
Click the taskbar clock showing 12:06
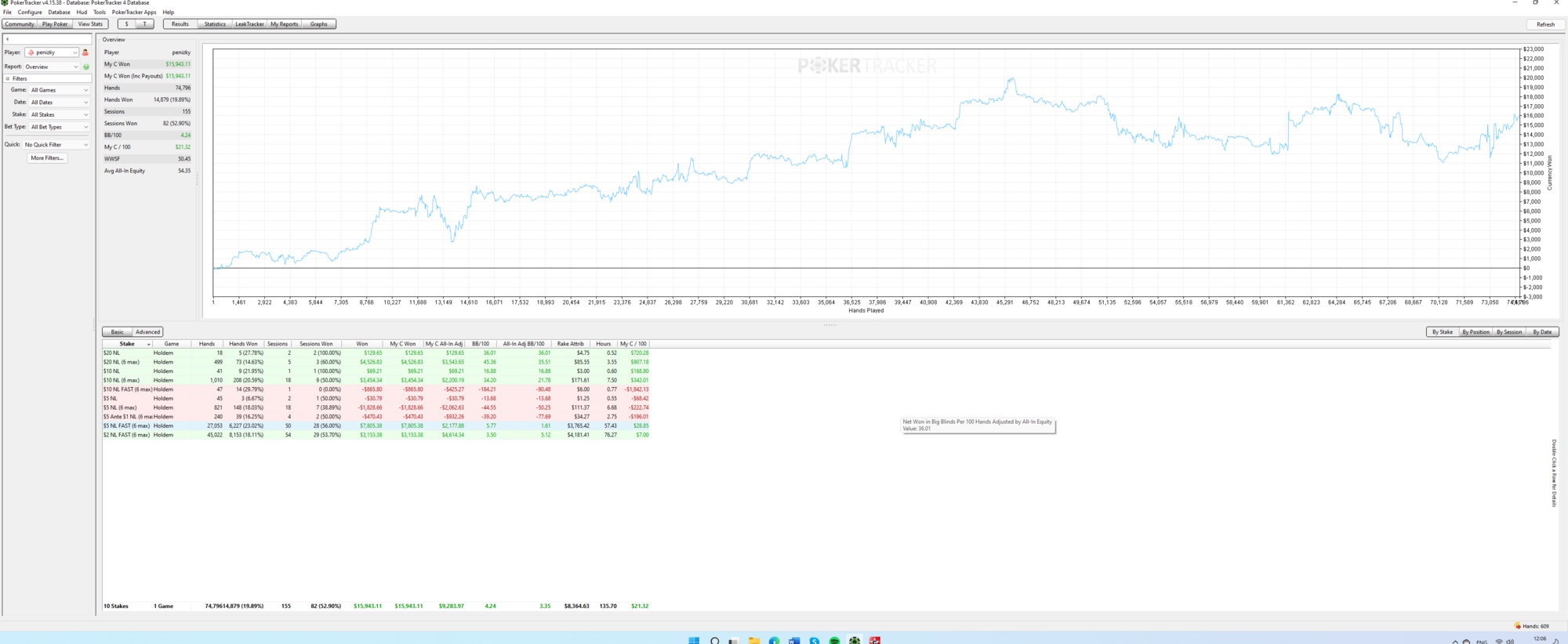click(x=1540, y=639)
